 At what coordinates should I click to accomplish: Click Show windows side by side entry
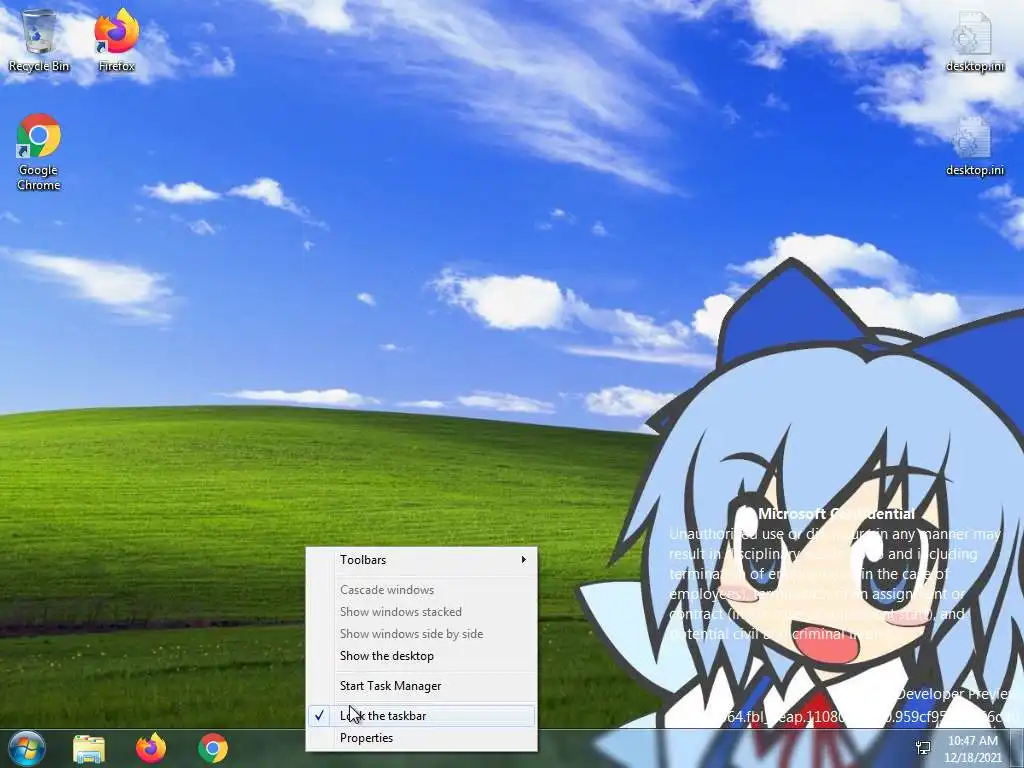point(421,633)
